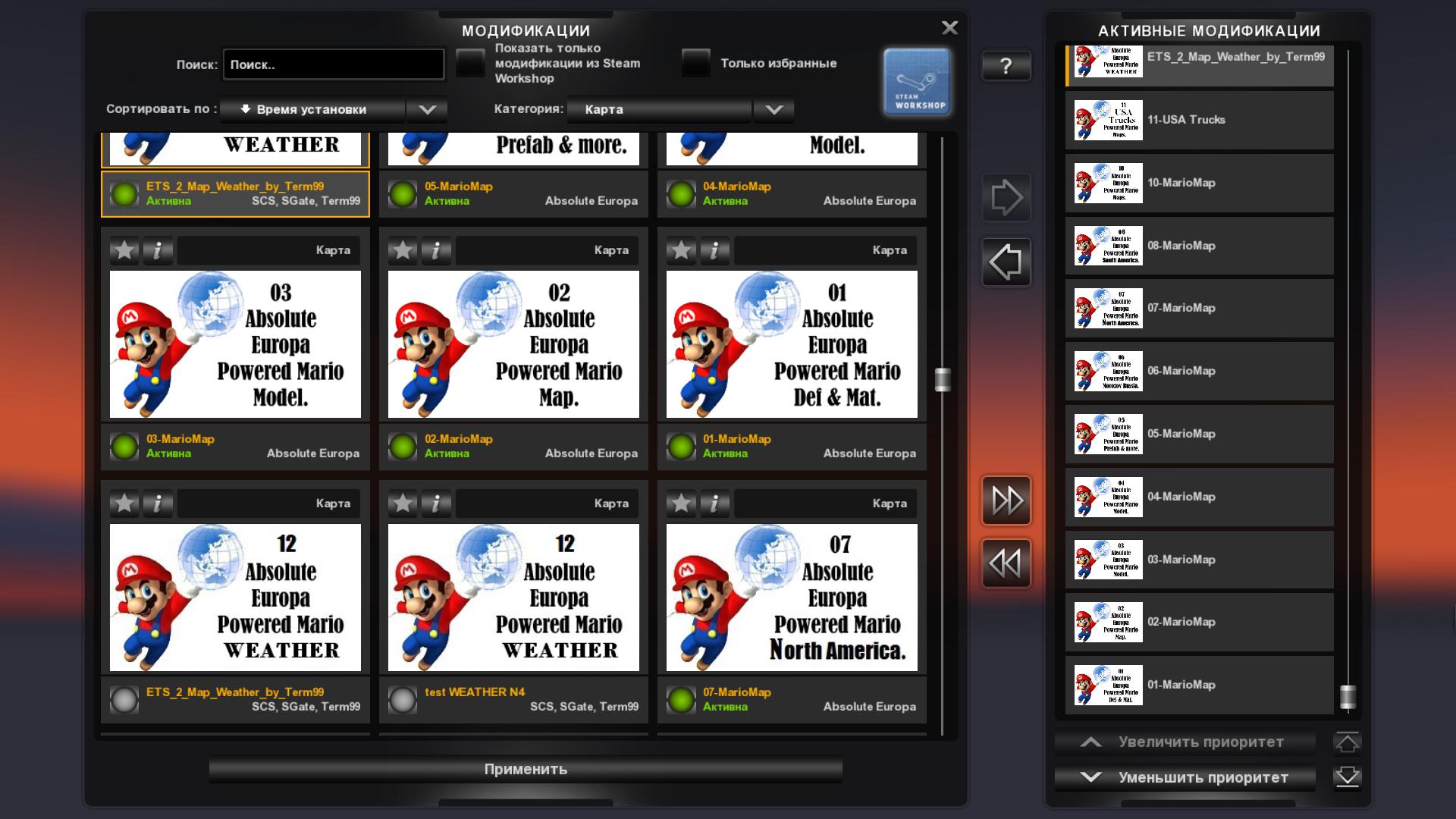1456x819 pixels.
Task: Click the question mark help button
Action: point(1006,66)
